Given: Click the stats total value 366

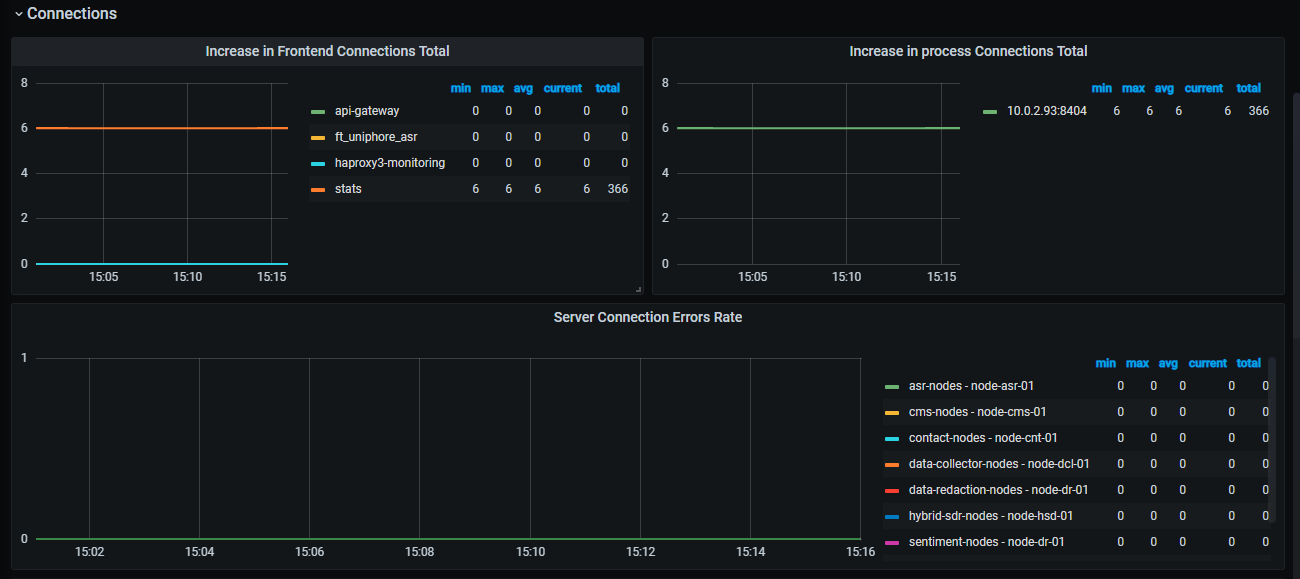Looking at the screenshot, I should [617, 189].
